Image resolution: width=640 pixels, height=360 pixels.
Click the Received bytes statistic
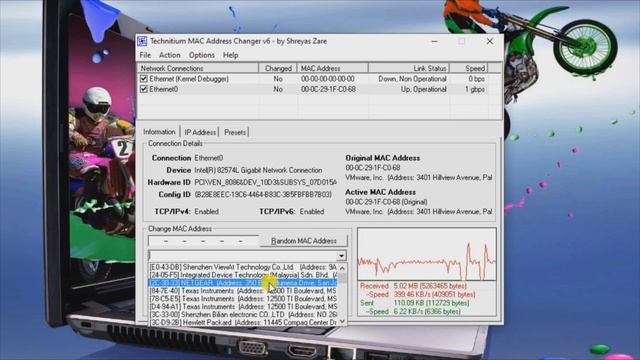pos(413,286)
